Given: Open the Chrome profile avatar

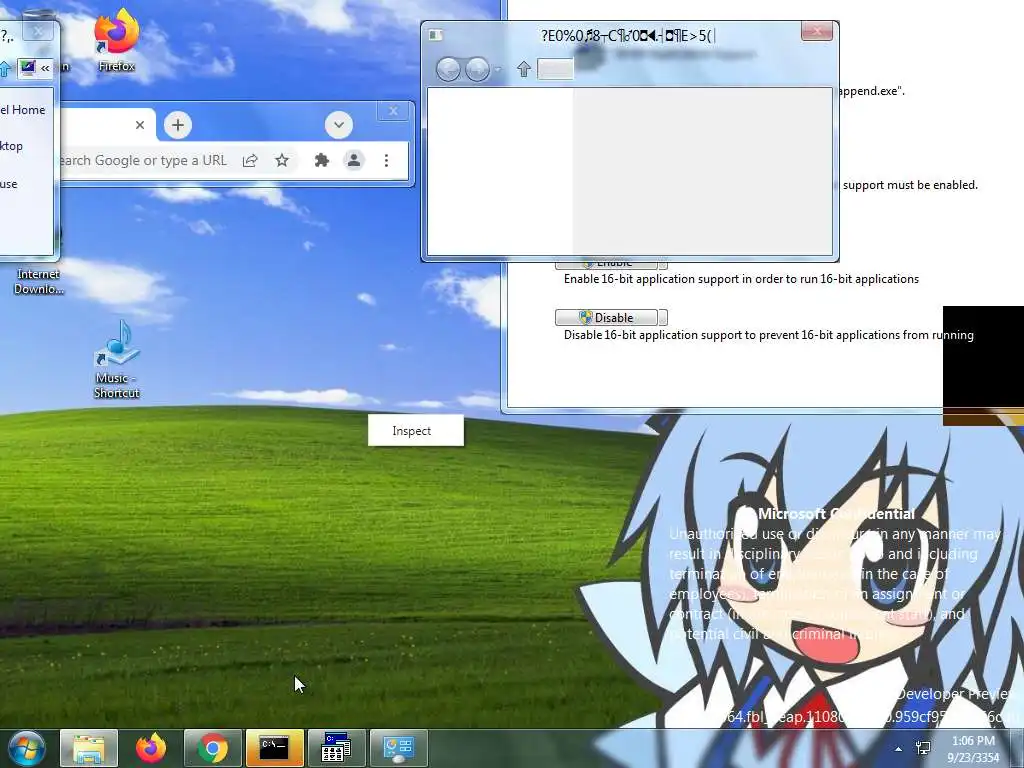Looking at the screenshot, I should point(354,160).
